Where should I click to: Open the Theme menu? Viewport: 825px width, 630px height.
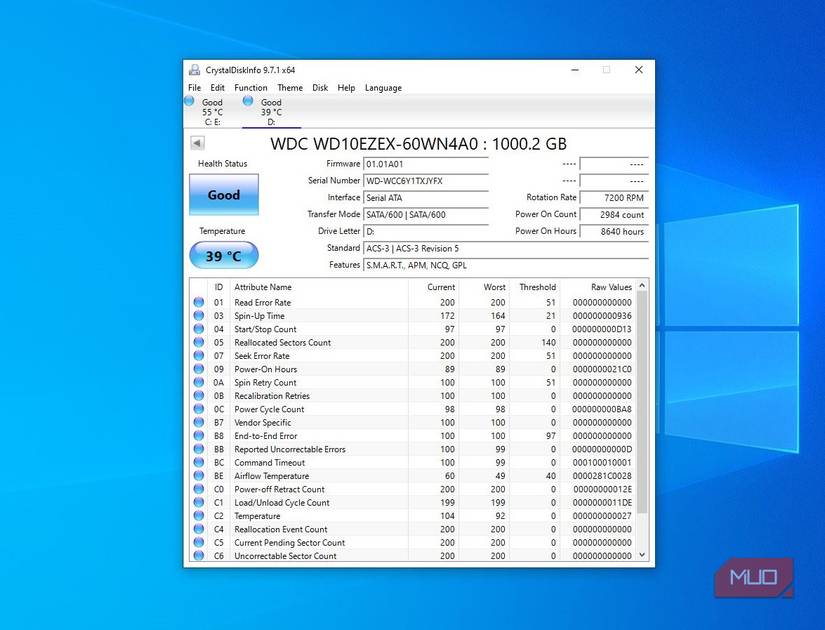pos(290,87)
